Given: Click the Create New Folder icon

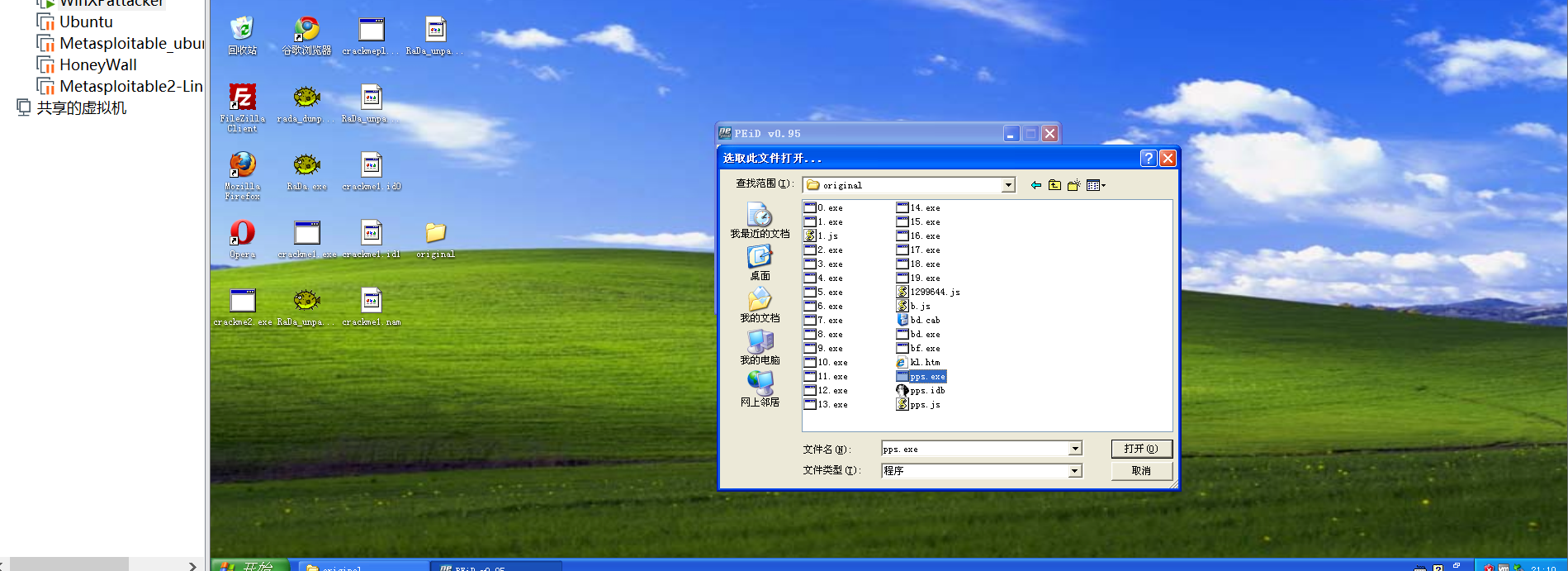Looking at the screenshot, I should 1073,185.
